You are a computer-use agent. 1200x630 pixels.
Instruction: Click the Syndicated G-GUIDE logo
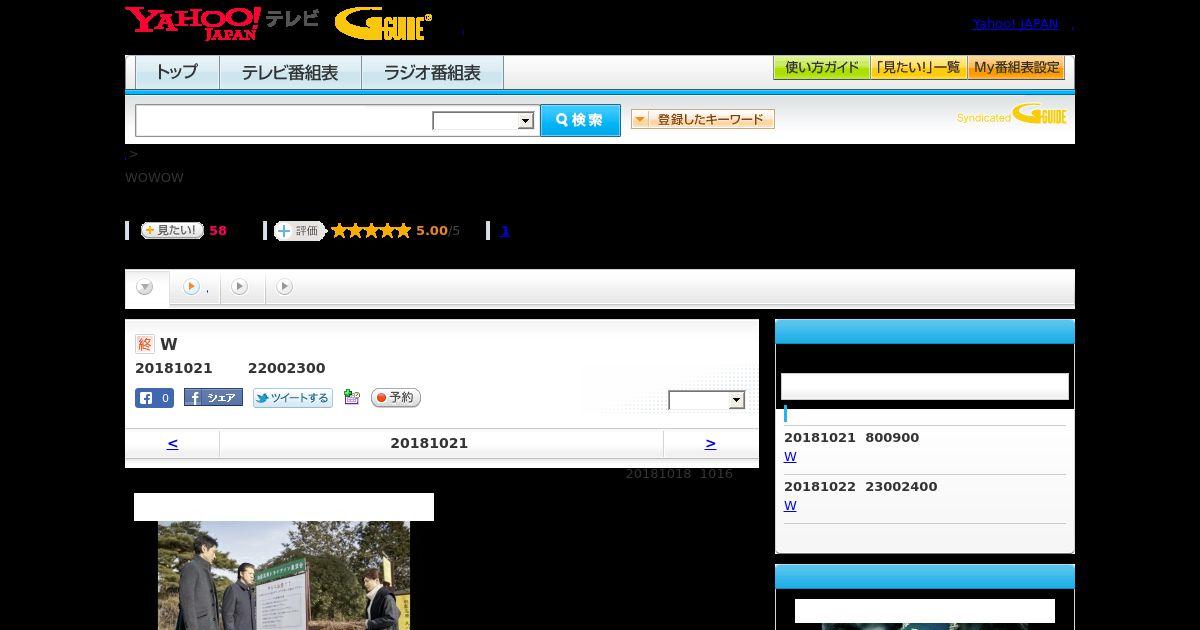coord(1012,115)
